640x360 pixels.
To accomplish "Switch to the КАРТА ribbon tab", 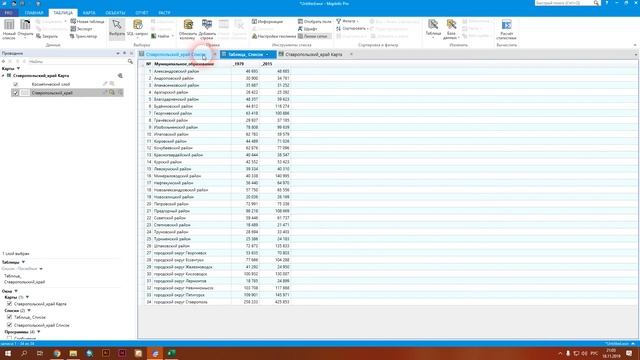I will (89, 13).
